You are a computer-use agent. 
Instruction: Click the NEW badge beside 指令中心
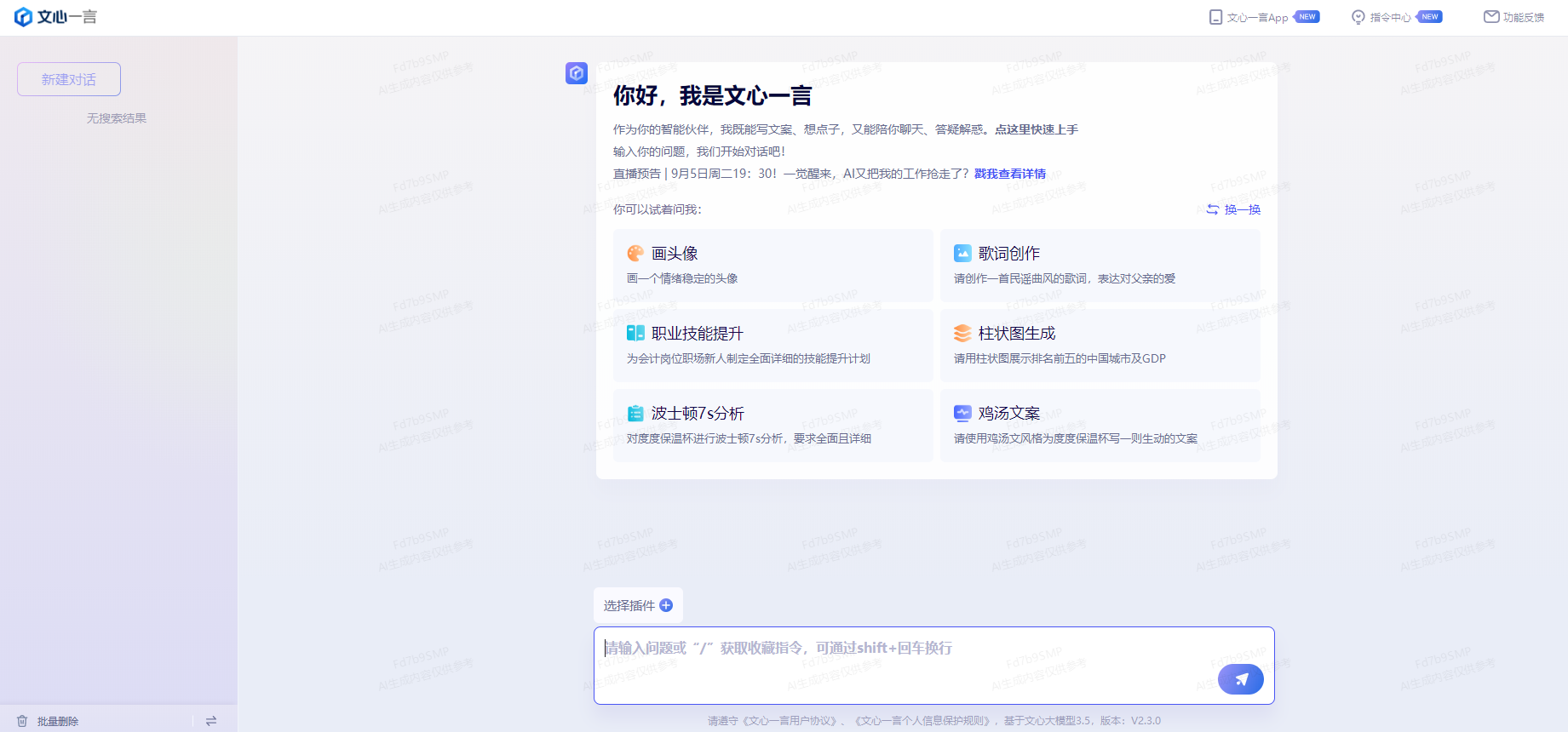(1430, 17)
